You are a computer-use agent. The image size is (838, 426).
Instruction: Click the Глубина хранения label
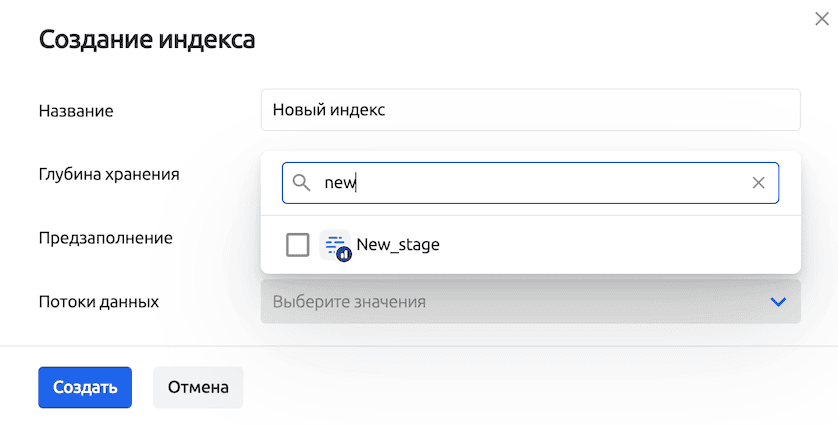[109, 174]
